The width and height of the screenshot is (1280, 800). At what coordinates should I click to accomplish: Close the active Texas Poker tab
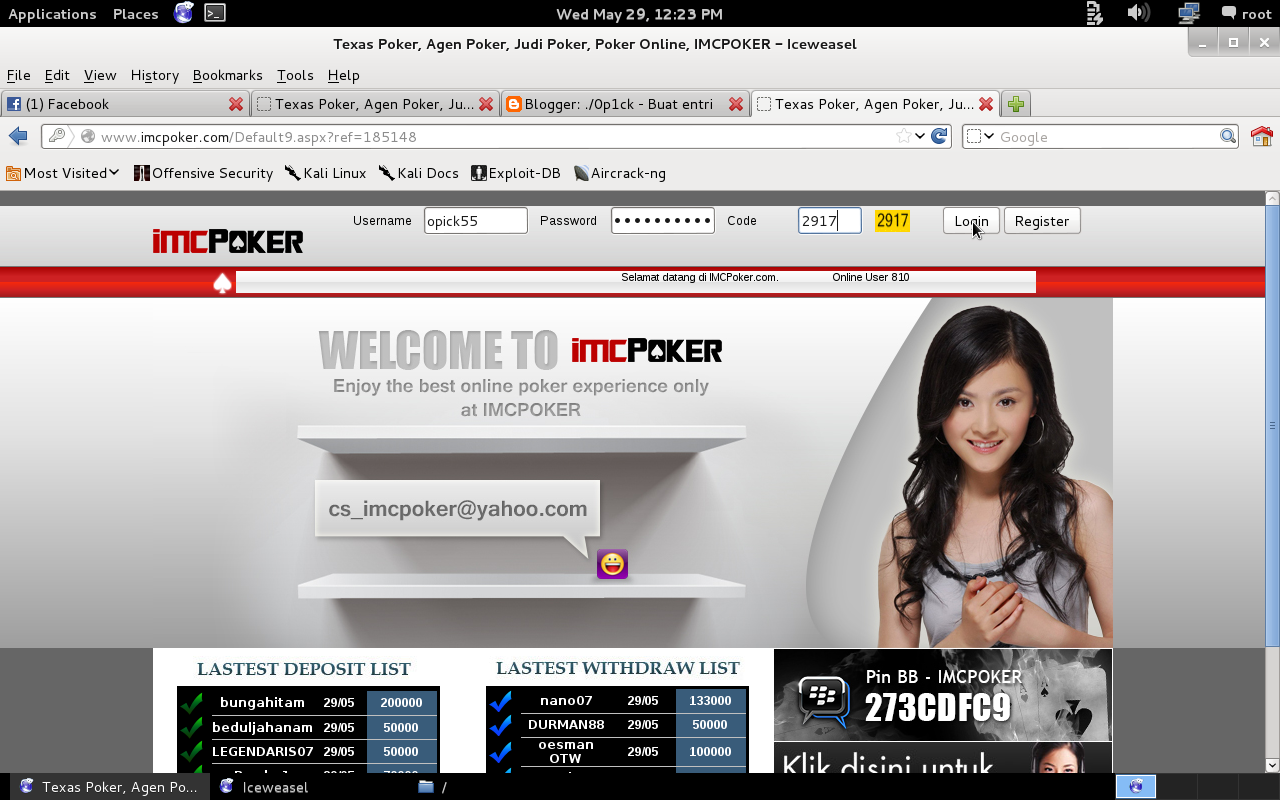986,104
